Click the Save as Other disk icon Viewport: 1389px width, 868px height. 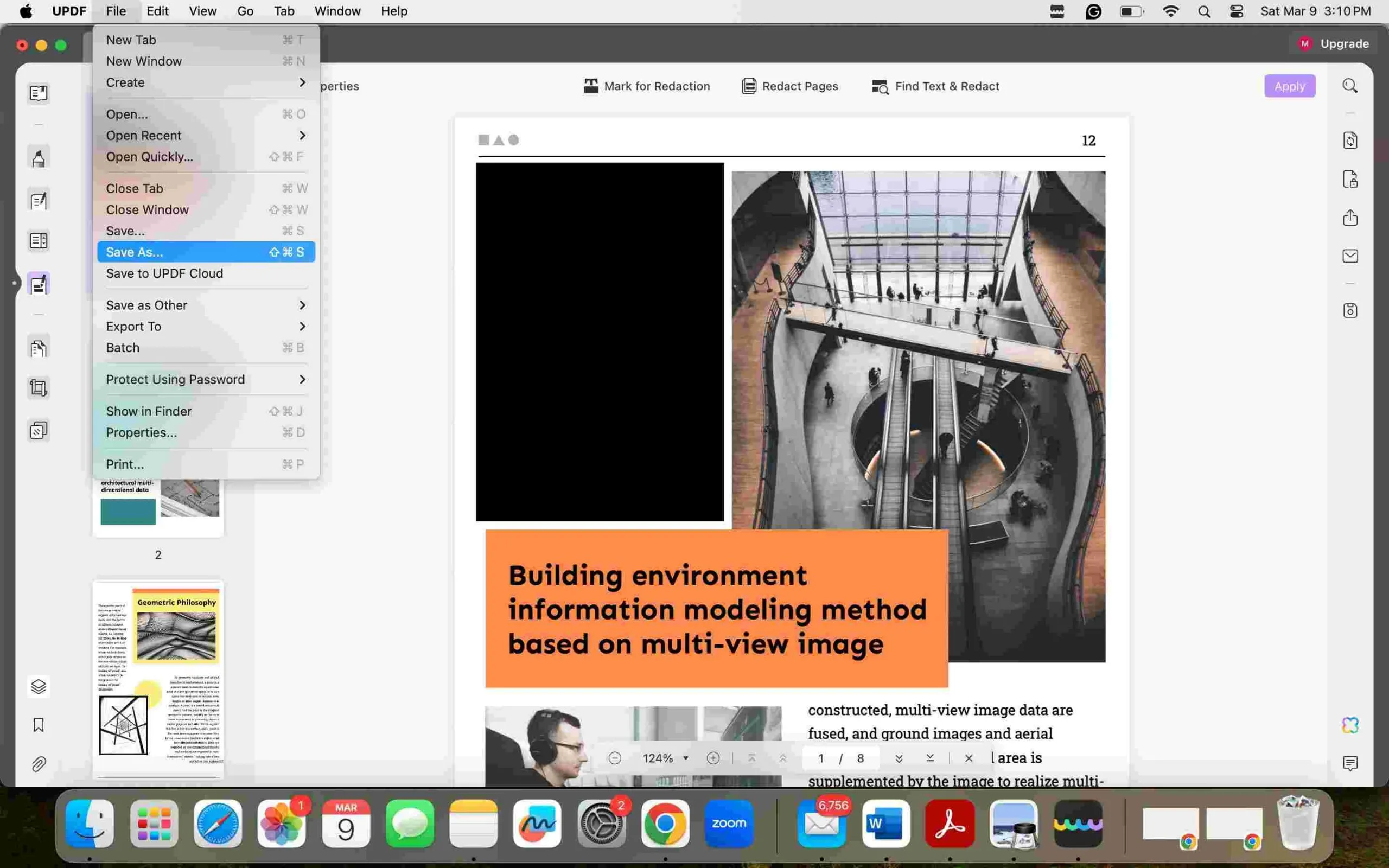click(1350, 310)
